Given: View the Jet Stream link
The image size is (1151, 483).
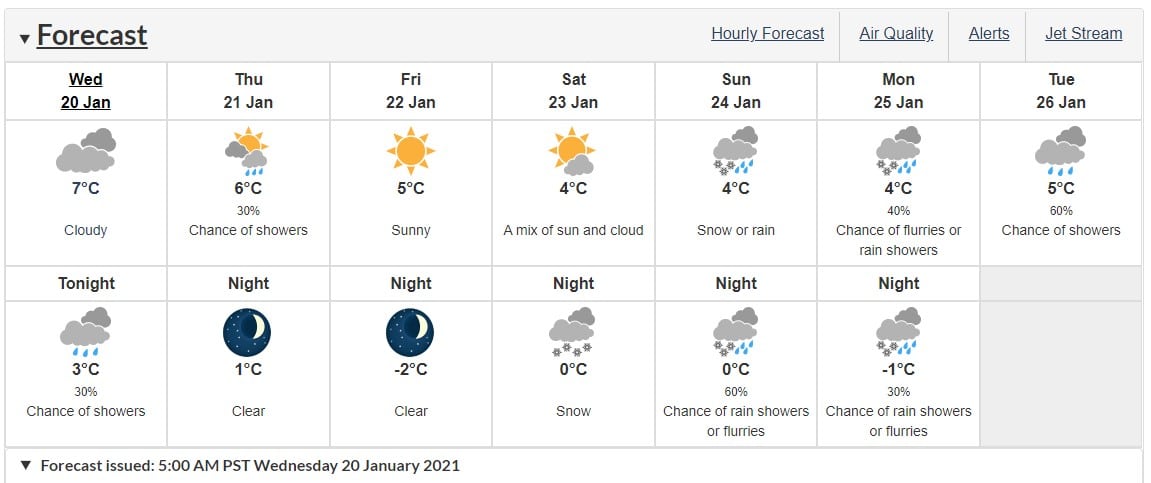Looking at the screenshot, I should 1084,34.
